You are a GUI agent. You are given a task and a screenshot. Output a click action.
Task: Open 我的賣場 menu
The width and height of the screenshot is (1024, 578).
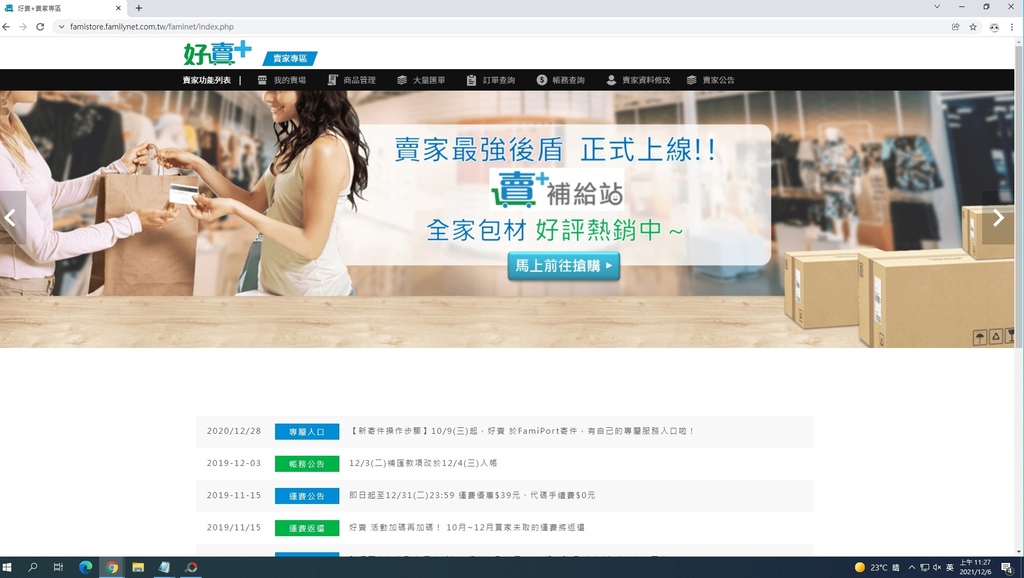pos(281,80)
